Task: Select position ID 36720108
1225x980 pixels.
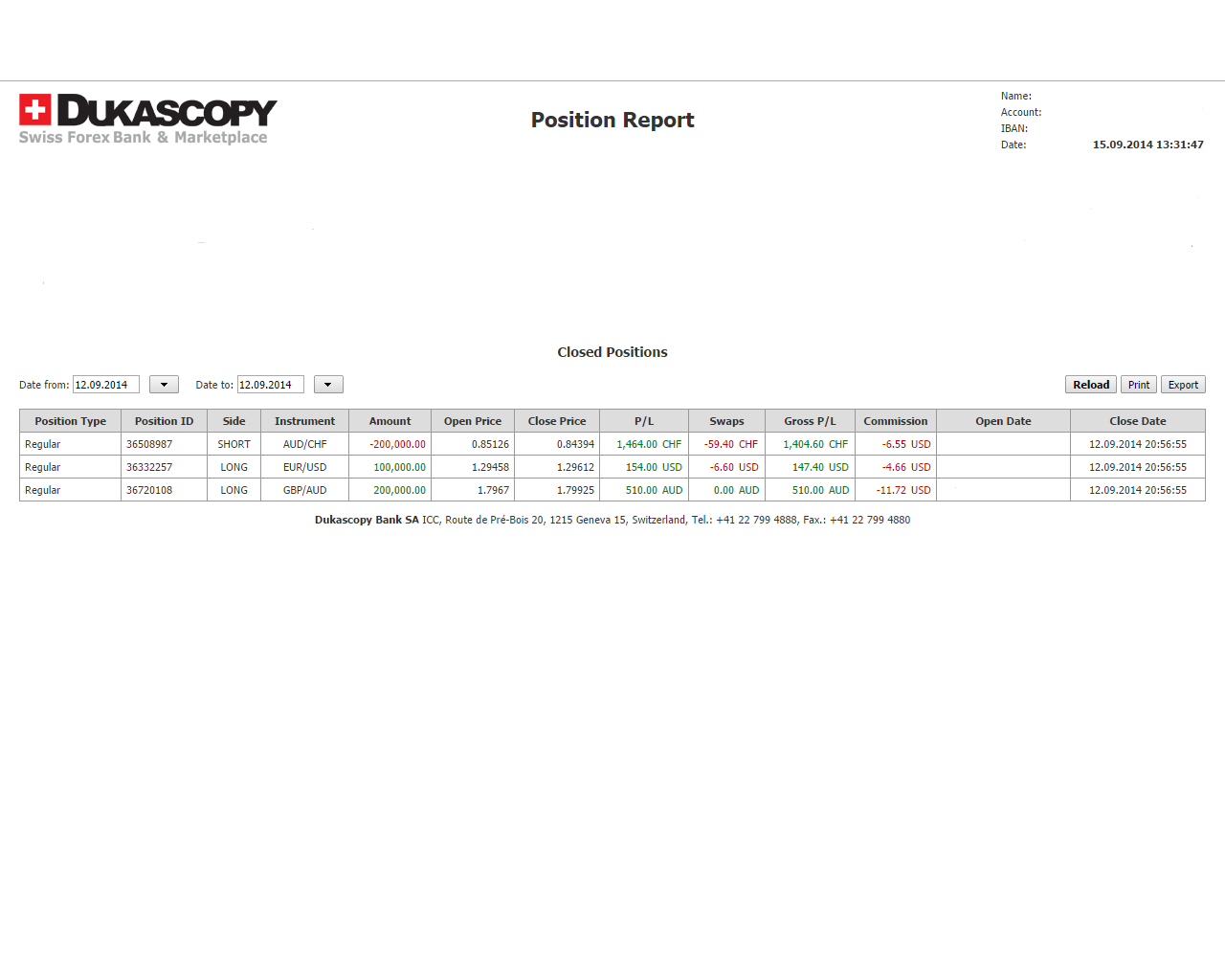Action: [x=149, y=490]
